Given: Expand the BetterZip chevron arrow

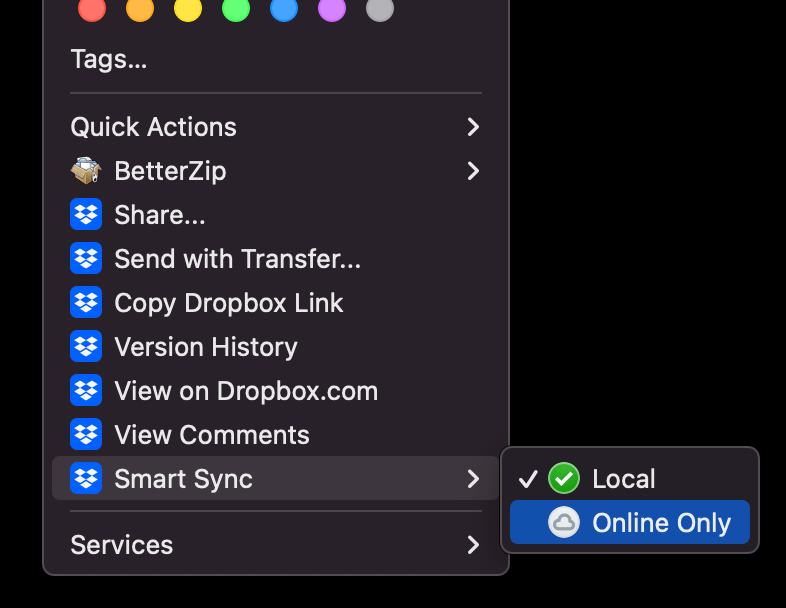Looking at the screenshot, I should 473,171.
